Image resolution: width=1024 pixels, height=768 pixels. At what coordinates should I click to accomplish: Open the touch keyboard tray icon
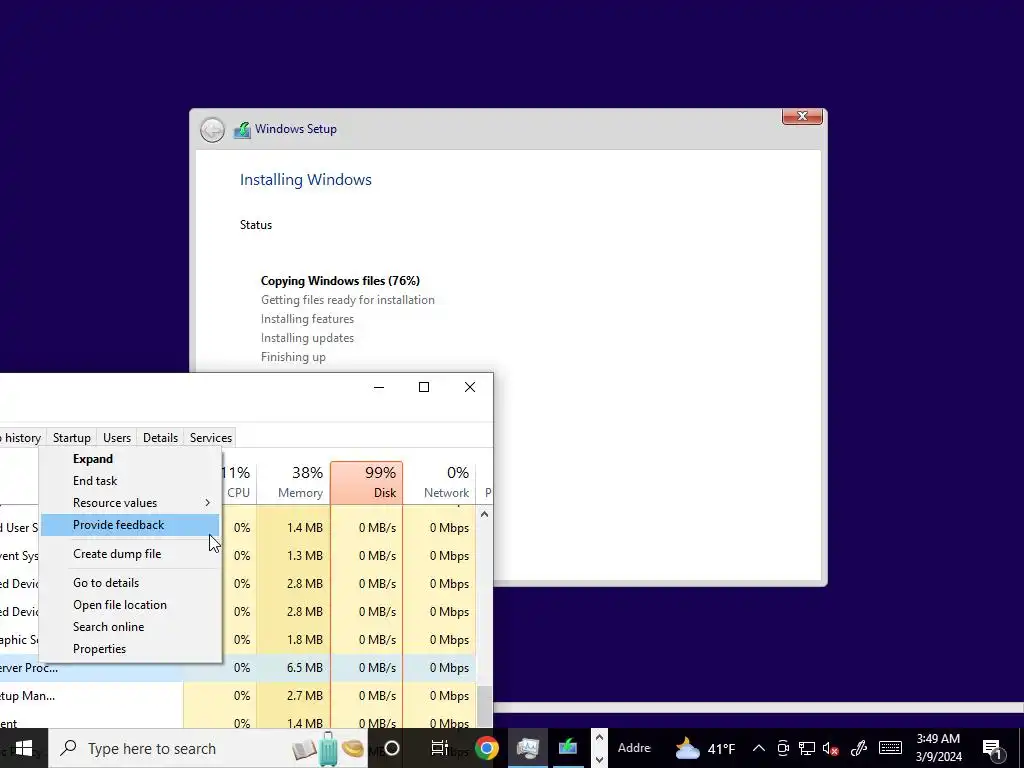890,748
